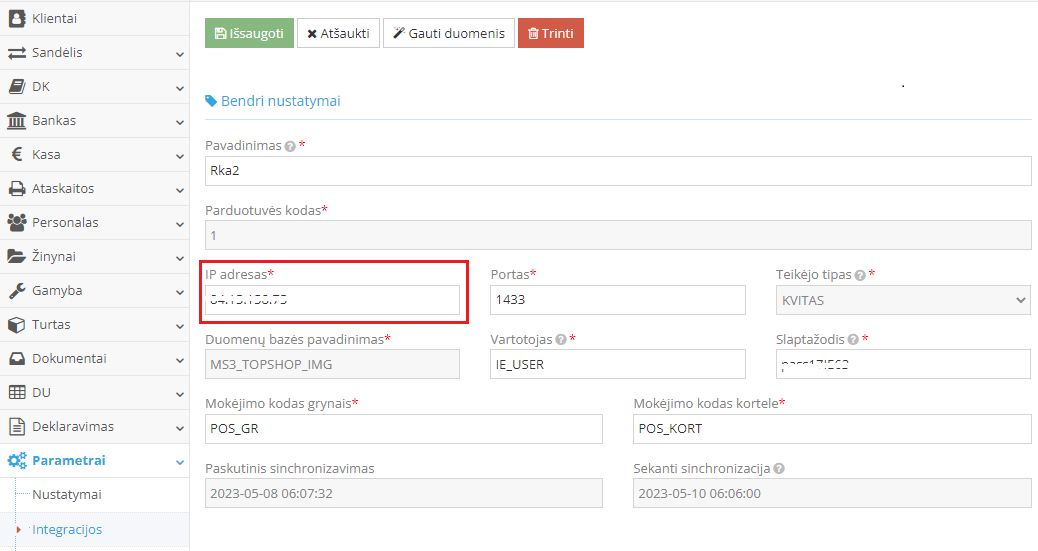The image size is (1038, 551).
Task: Click the Turtas box icon
Action: (17, 325)
